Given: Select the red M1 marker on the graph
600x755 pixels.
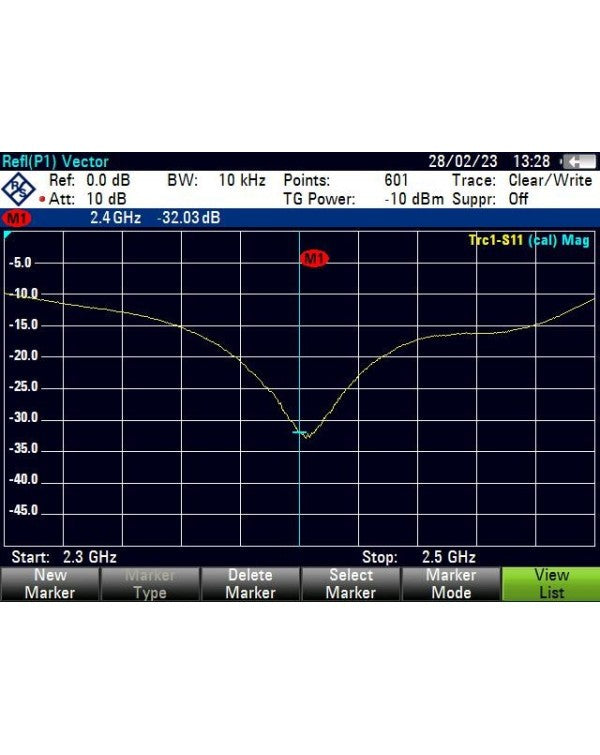Looking at the screenshot, I should click(314, 259).
